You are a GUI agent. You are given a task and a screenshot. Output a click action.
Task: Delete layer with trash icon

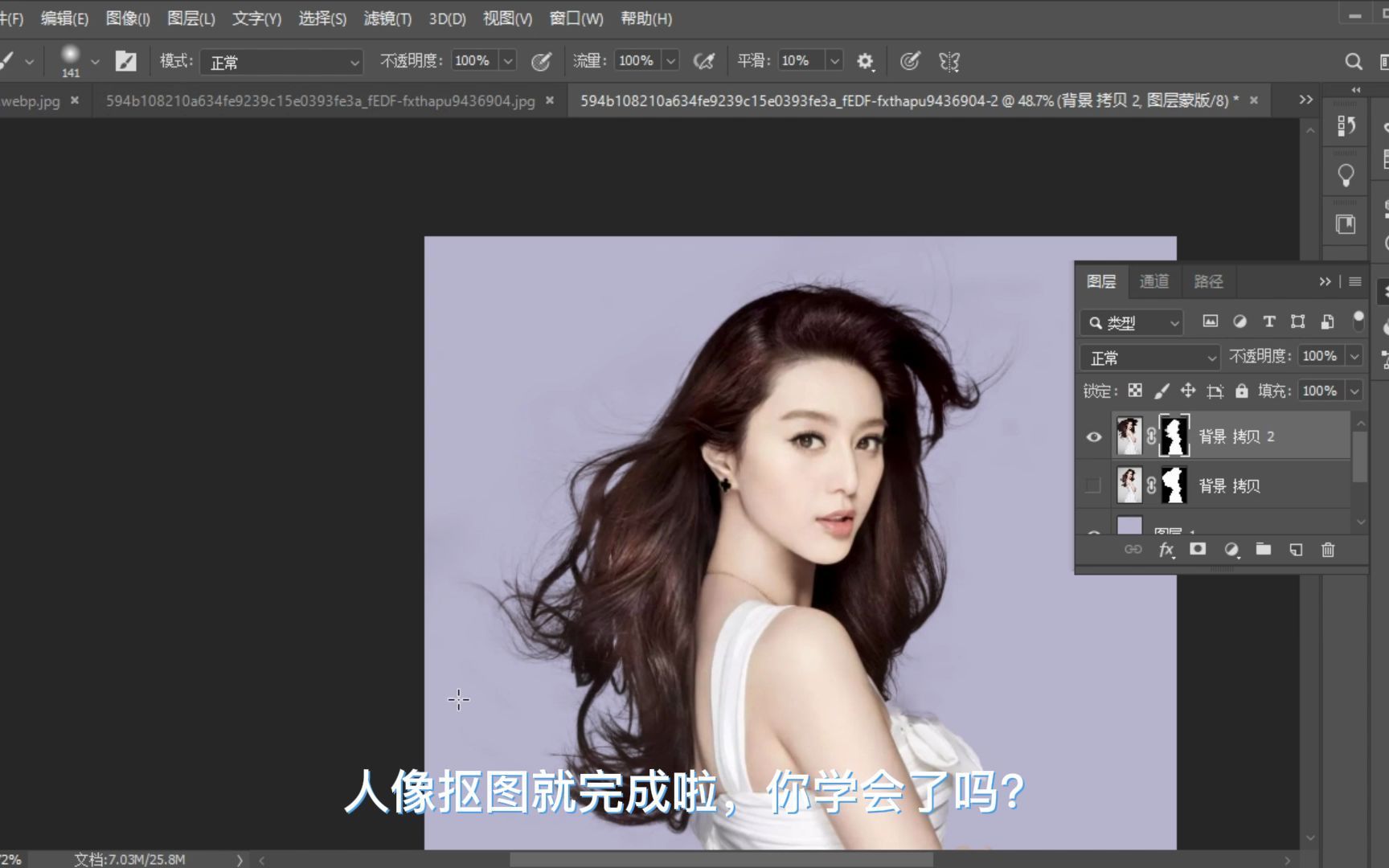tap(1328, 549)
